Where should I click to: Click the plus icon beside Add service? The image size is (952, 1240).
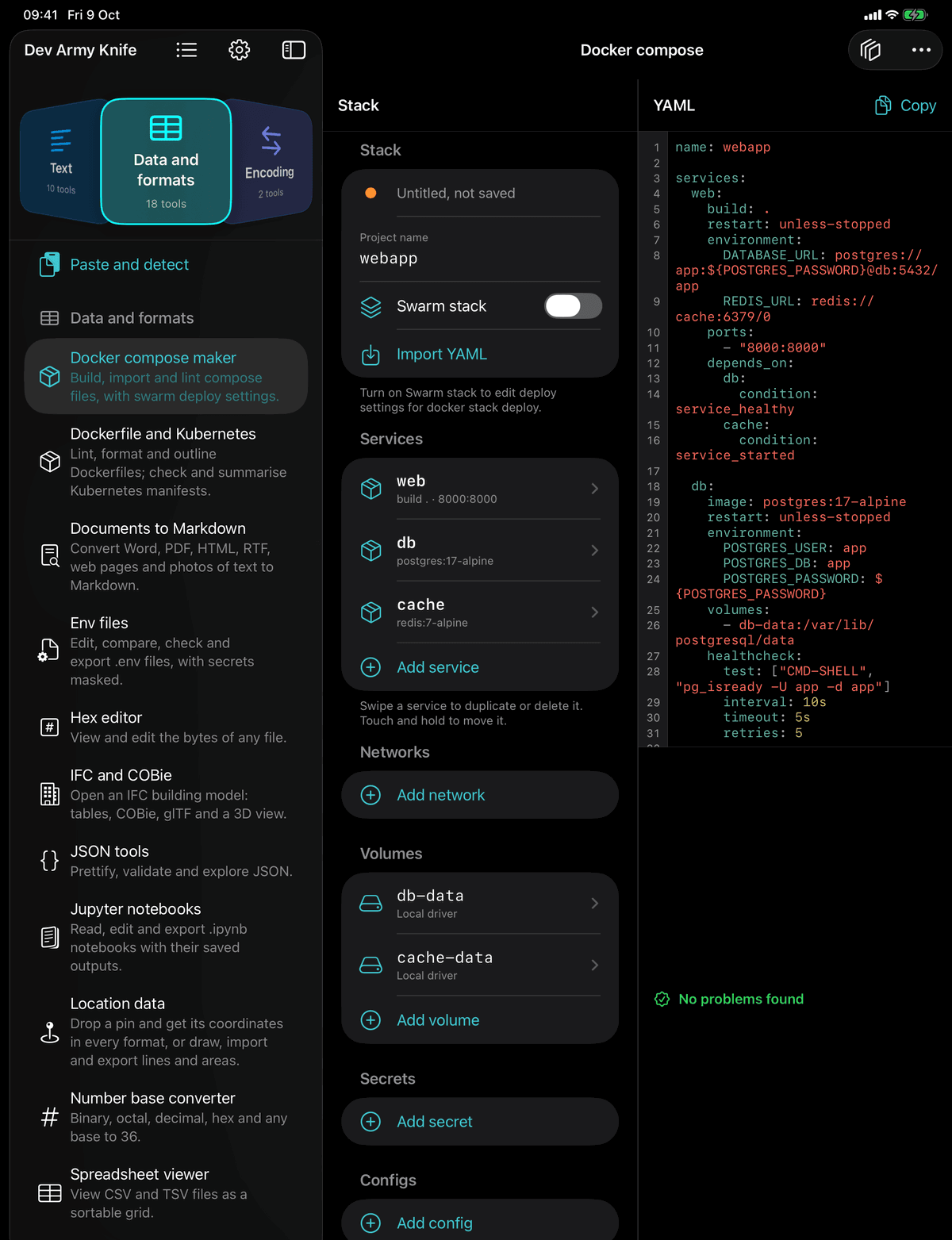tap(370, 667)
